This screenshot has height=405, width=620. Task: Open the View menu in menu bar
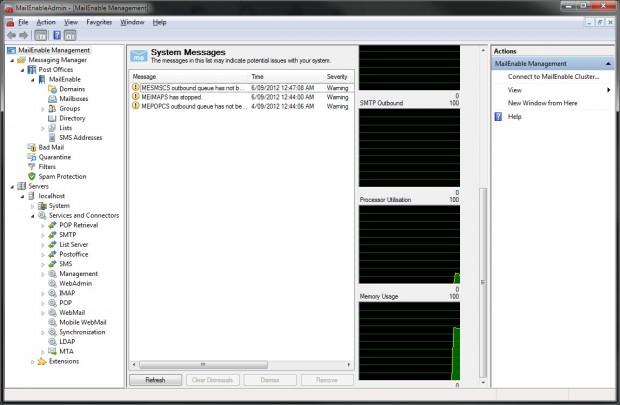71,23
